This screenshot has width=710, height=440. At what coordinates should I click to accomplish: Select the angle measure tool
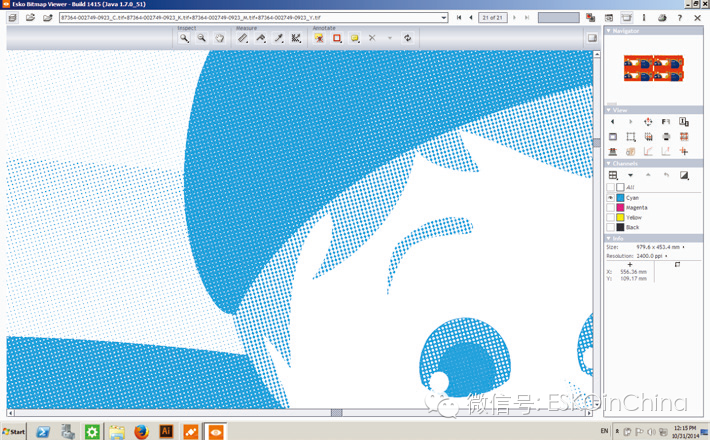pyautogui.click(x=261, y=38)
